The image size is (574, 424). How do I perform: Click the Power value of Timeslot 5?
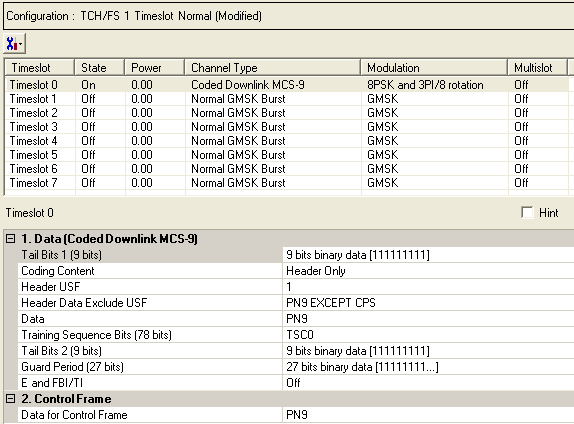[142, 155]
